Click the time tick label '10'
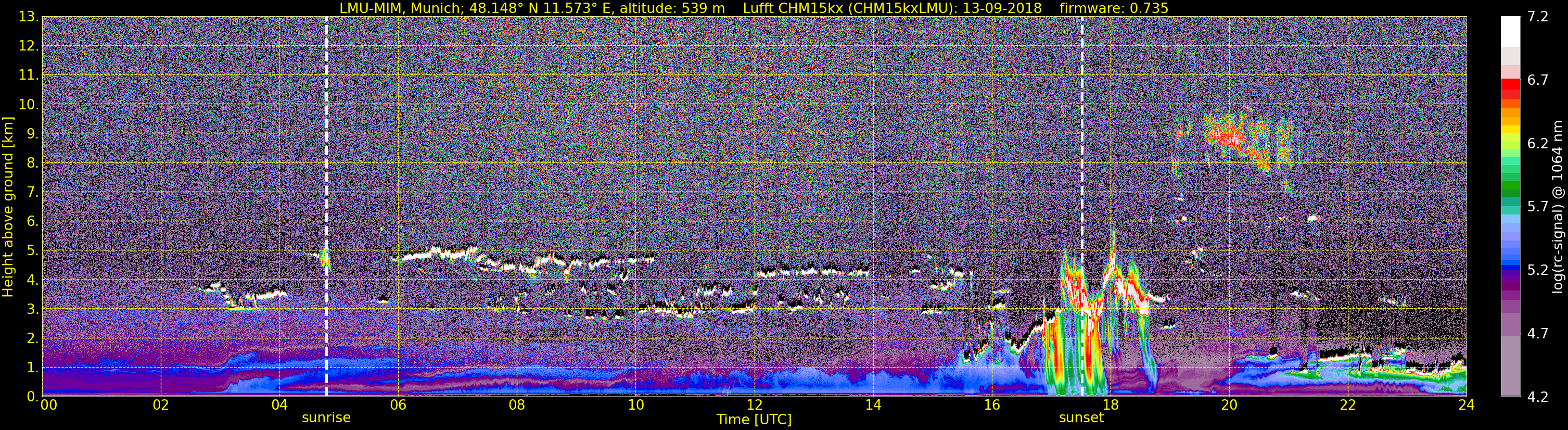Image resolution: width=1568 pixels, height=430 pixels. [635, 405]
